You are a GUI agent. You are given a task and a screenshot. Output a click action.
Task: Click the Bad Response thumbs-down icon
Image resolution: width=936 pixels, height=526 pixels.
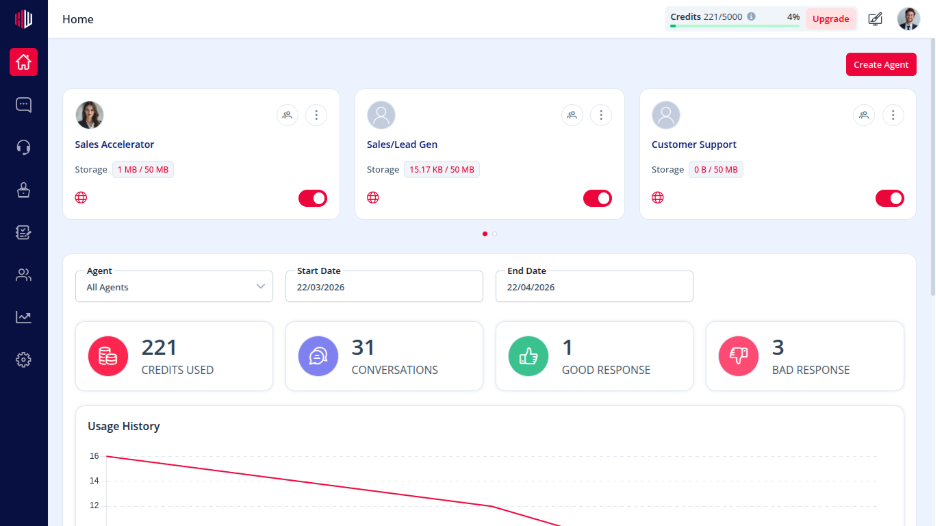pos(738,356)
